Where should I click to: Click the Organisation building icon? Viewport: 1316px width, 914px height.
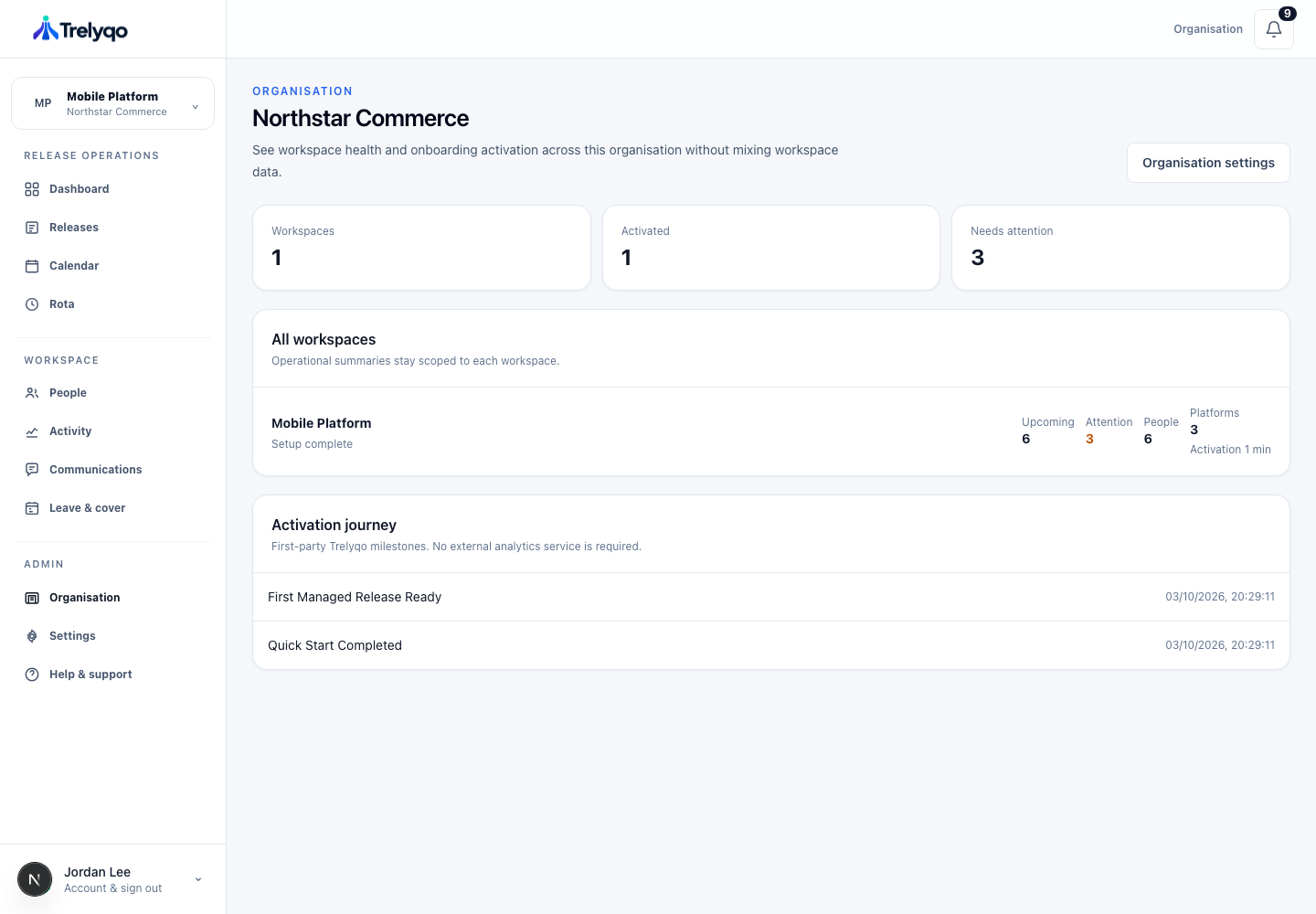click(32, 598)
